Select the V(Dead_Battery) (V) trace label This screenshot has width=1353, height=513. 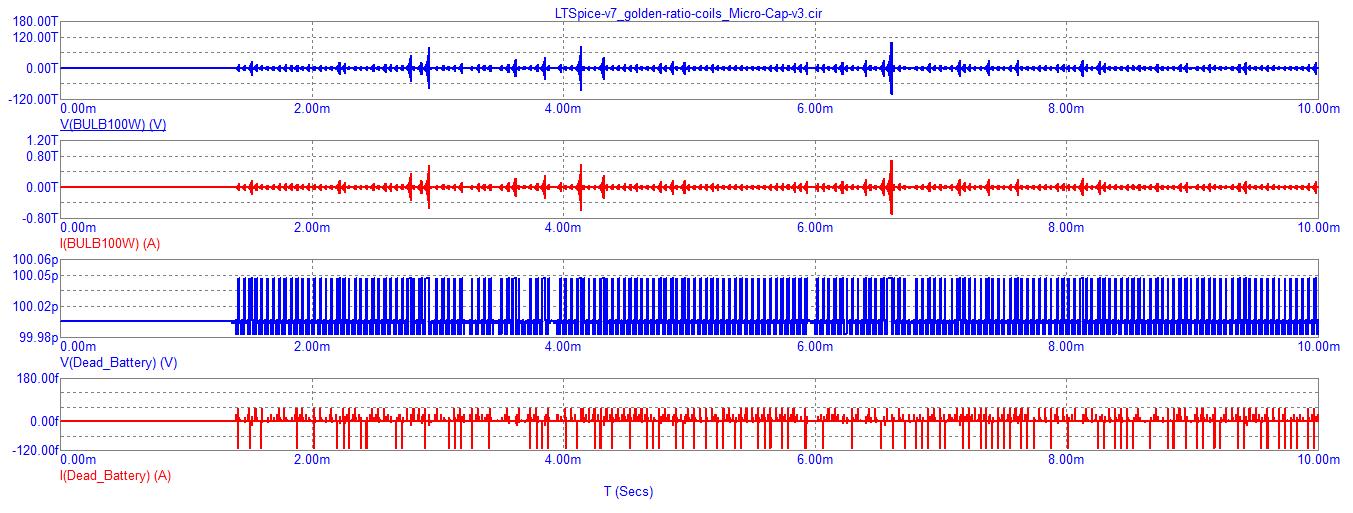pyautogui.click(x=119, y=362)
